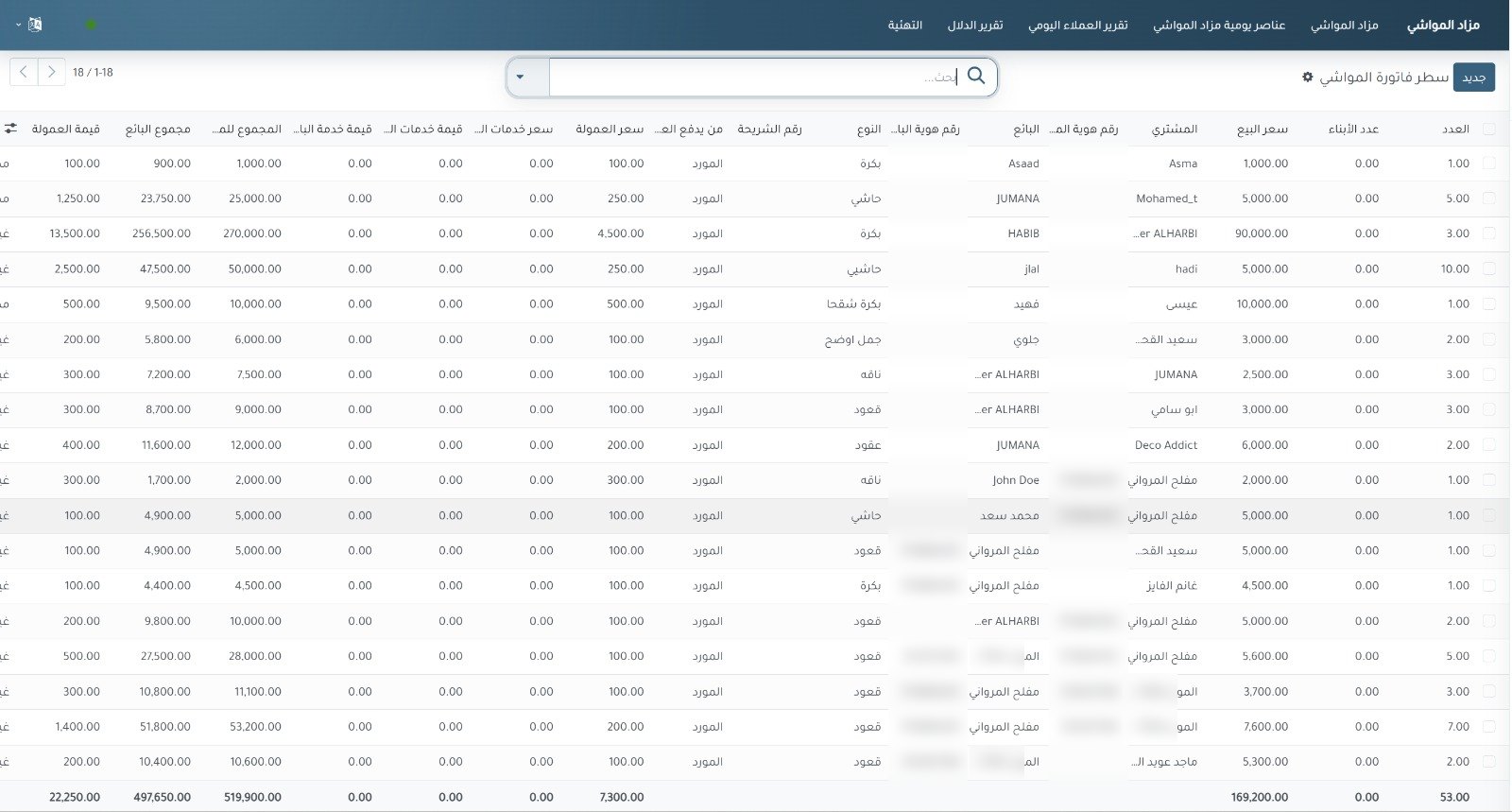
Task: Click the cell with value 53,200.00
Action: click(x=255, y=727)
